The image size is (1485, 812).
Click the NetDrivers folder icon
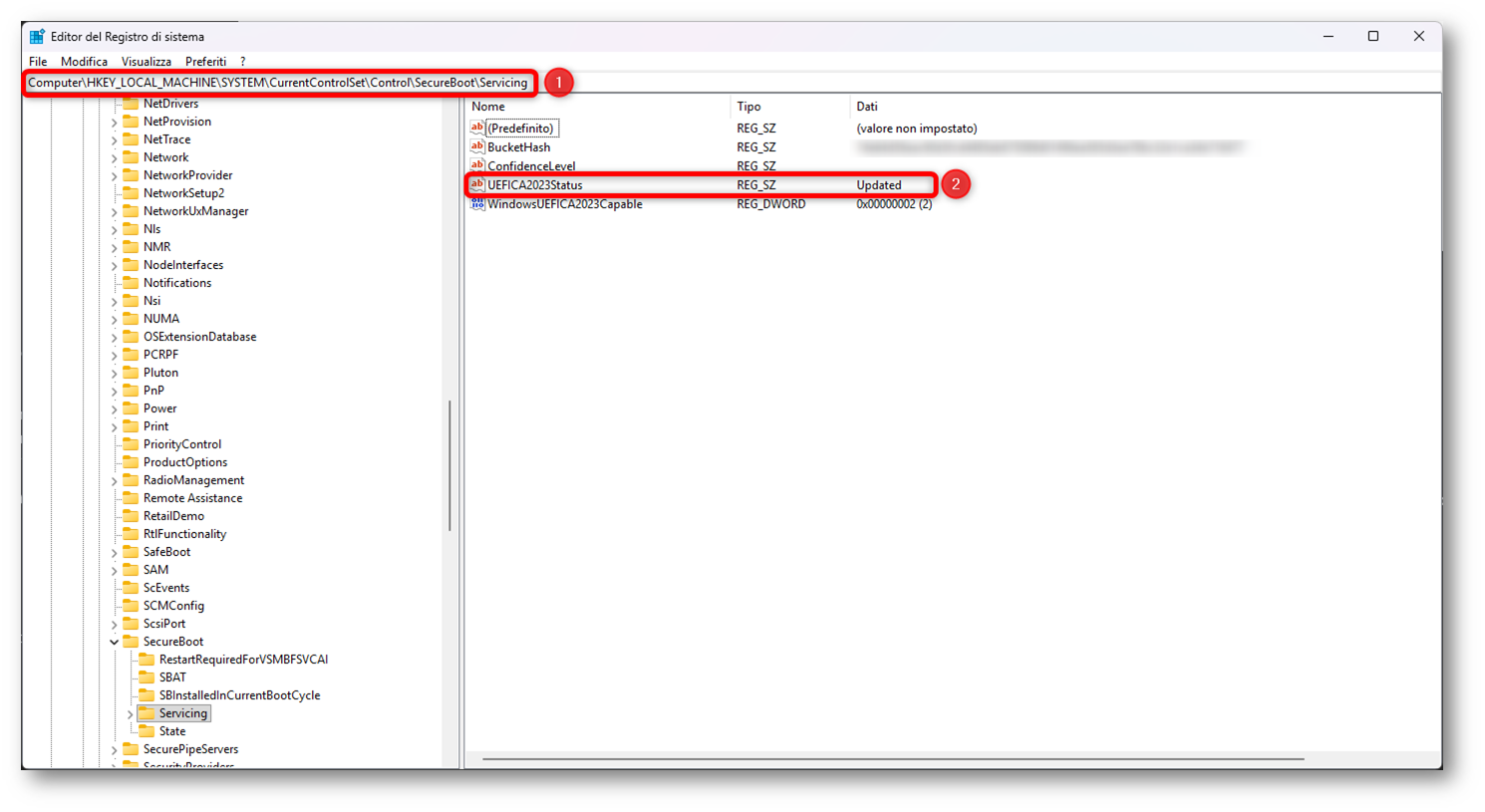click(x=131, y=104)
